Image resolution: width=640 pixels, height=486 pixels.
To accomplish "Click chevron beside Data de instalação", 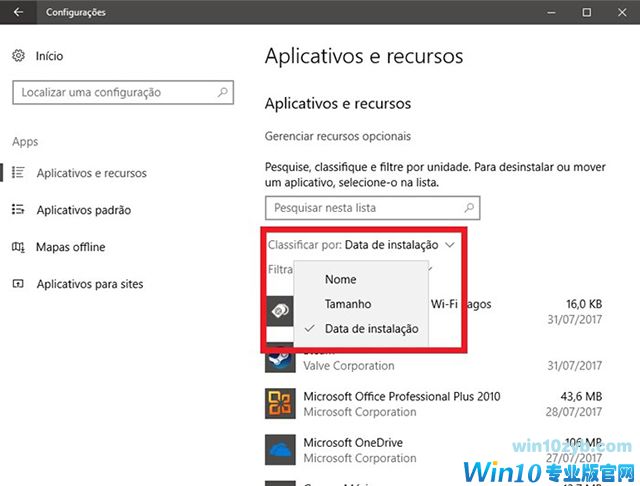I will click(x=450, y=245).
